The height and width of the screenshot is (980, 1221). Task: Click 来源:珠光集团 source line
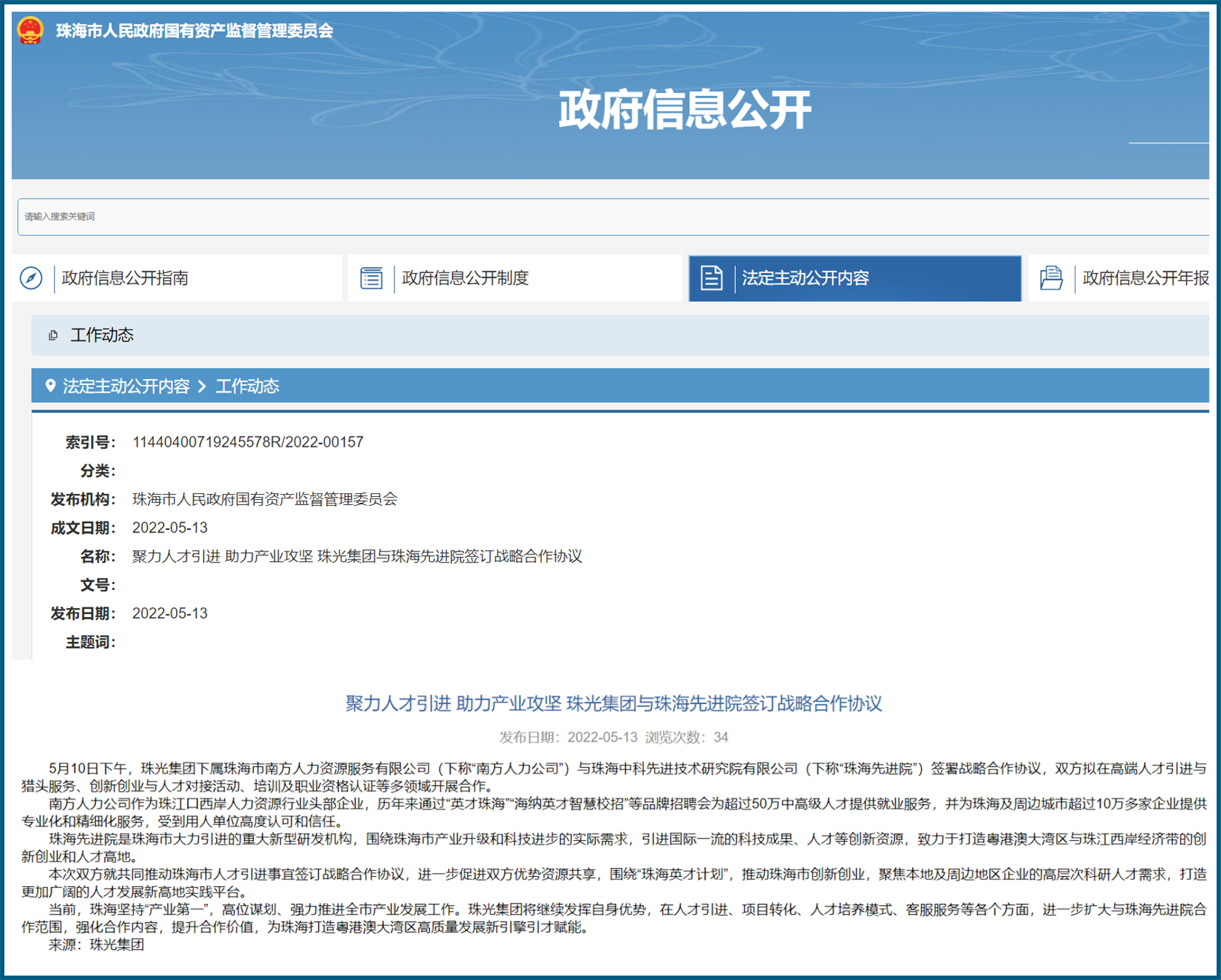[96, 945]
